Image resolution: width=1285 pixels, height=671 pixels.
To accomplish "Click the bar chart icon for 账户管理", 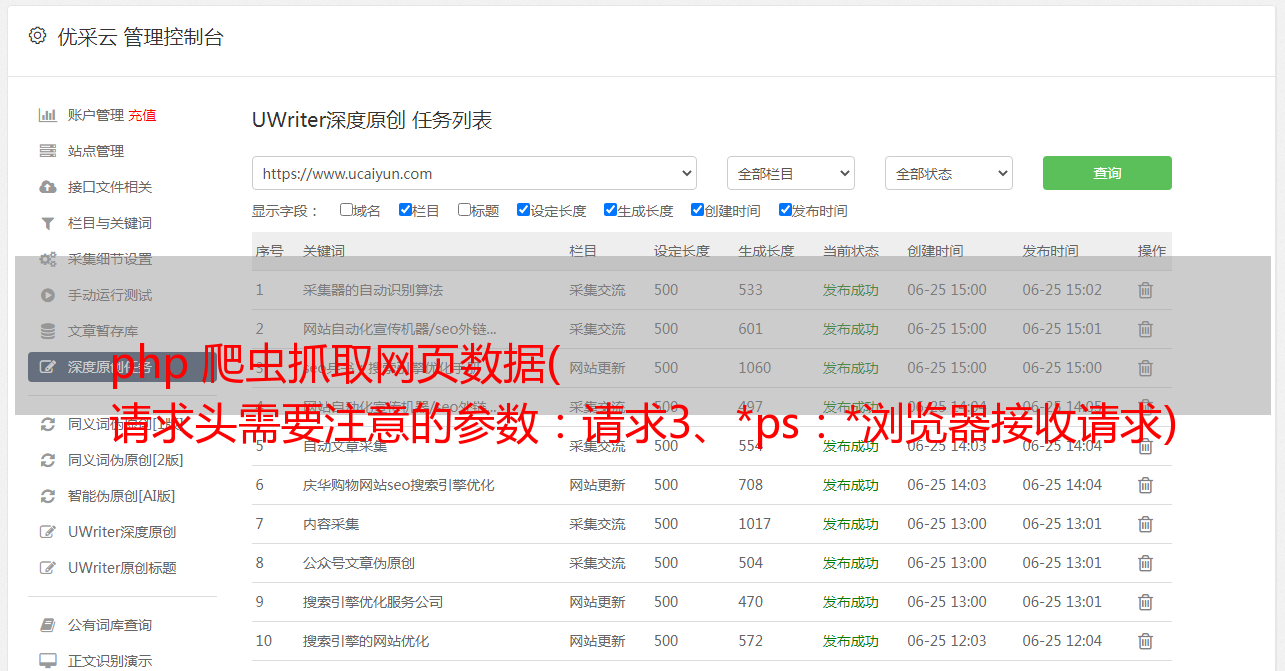I will (x=47, y=115).
